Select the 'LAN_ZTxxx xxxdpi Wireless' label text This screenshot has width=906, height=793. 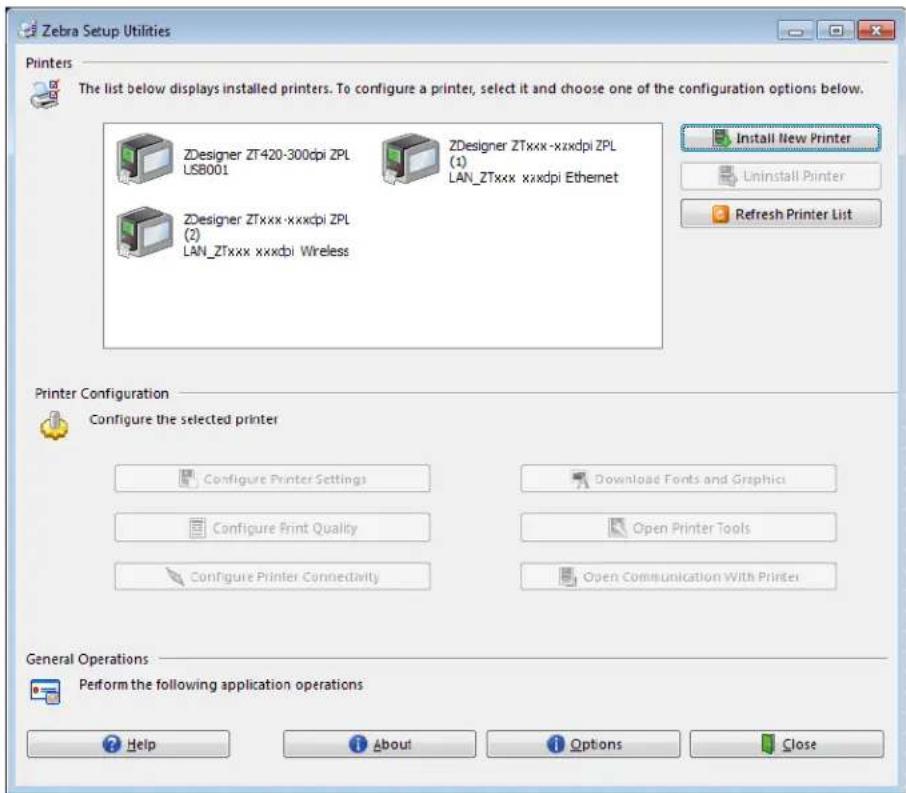[x=266, y=251]
